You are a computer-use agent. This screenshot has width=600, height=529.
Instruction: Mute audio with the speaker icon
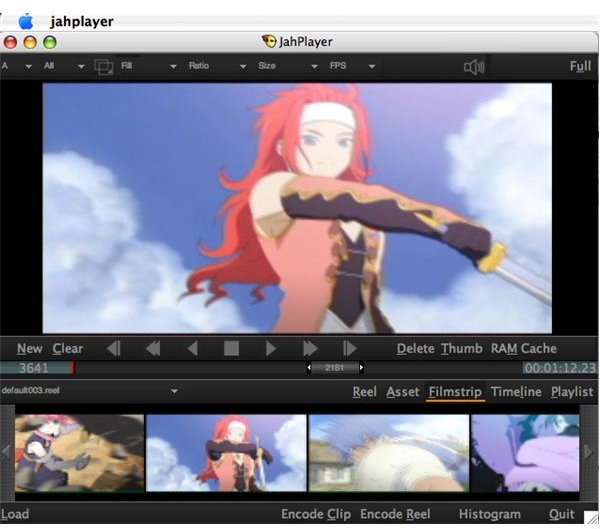pyautogui.click(x=474, y=67)
